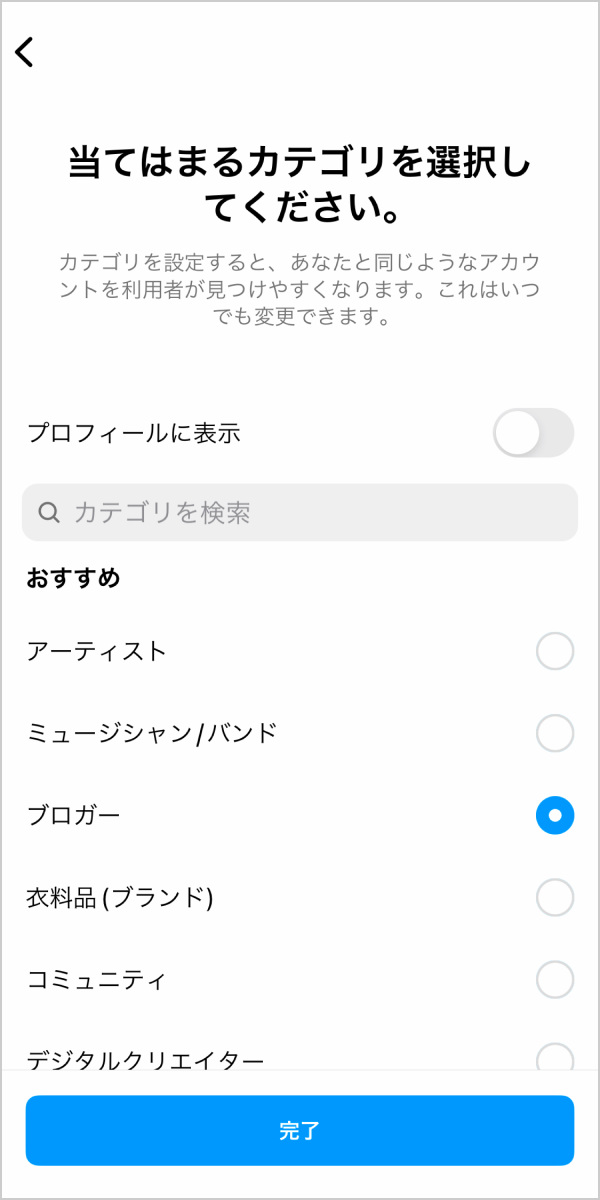
Task: Select the アーティスト radio button
Action: click(x=555, y=651)
